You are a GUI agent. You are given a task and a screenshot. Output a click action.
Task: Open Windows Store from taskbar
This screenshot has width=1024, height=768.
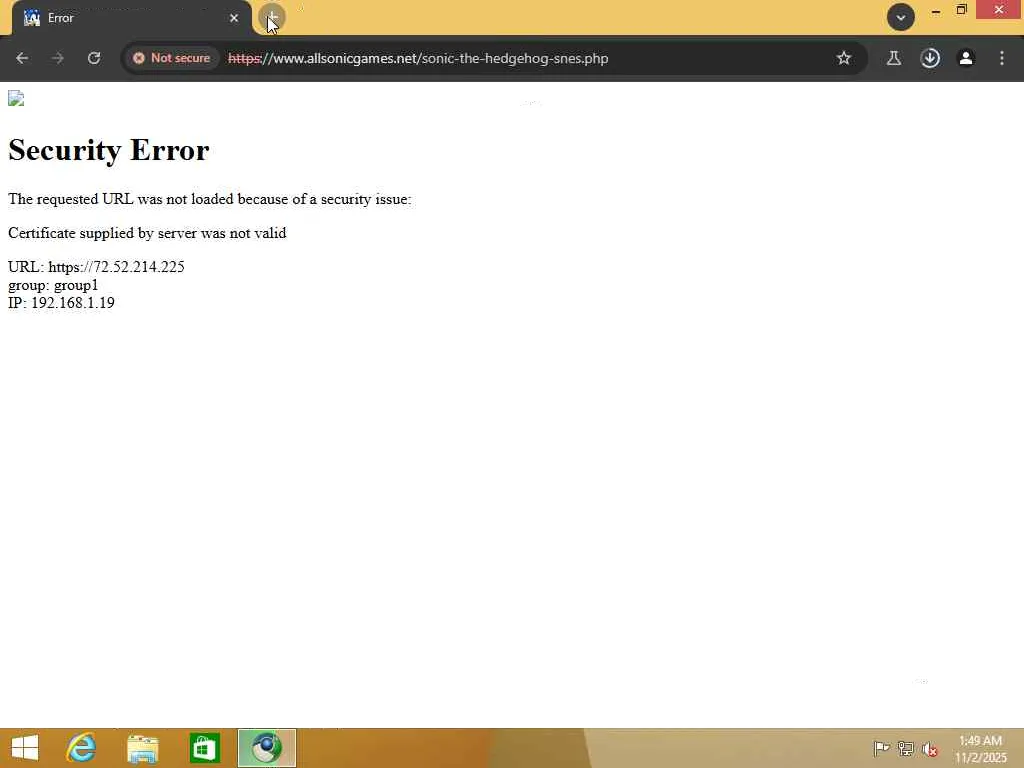click(x=204, y=748)
